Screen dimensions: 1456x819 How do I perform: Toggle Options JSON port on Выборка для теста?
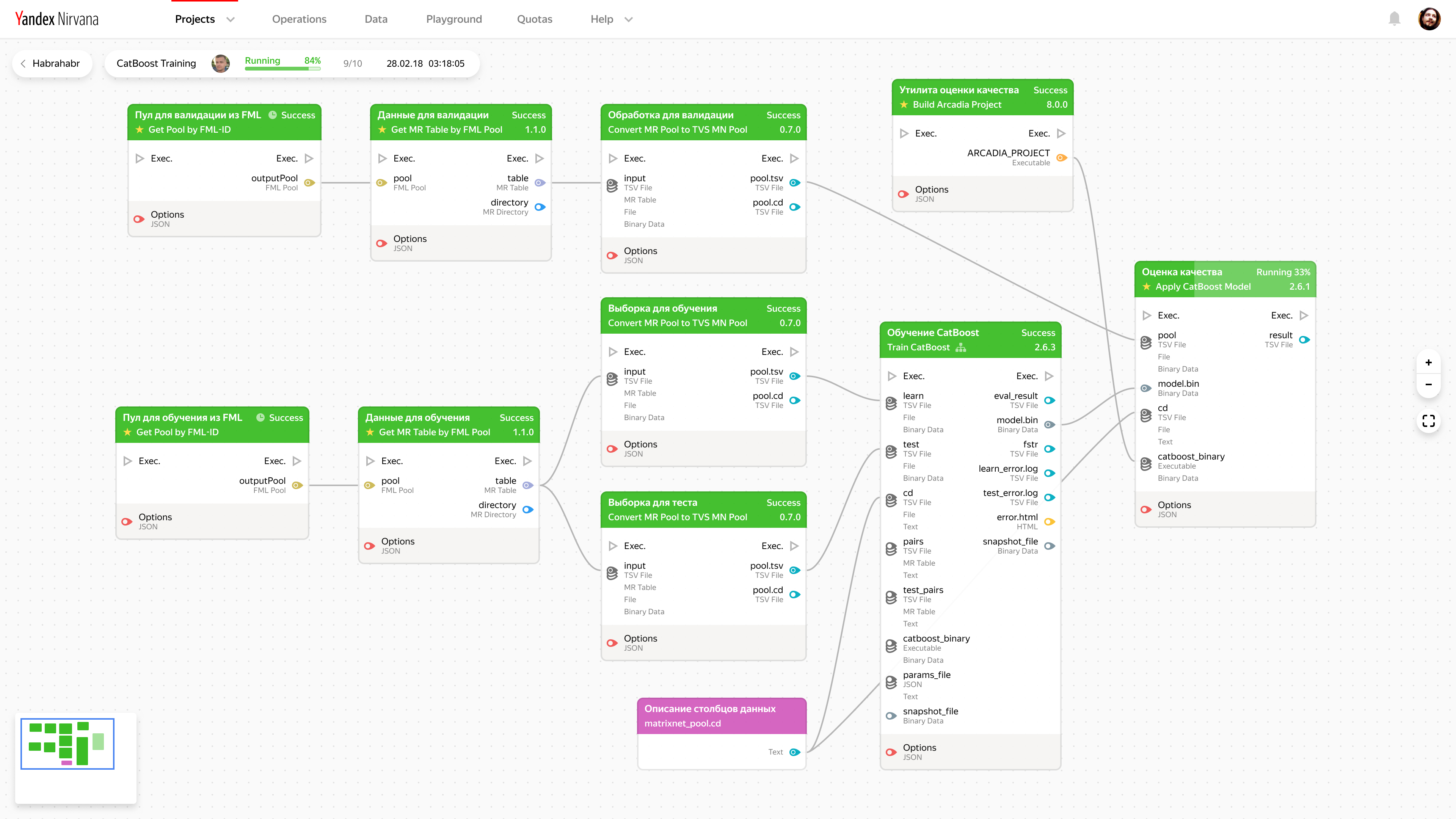(612, 643)
